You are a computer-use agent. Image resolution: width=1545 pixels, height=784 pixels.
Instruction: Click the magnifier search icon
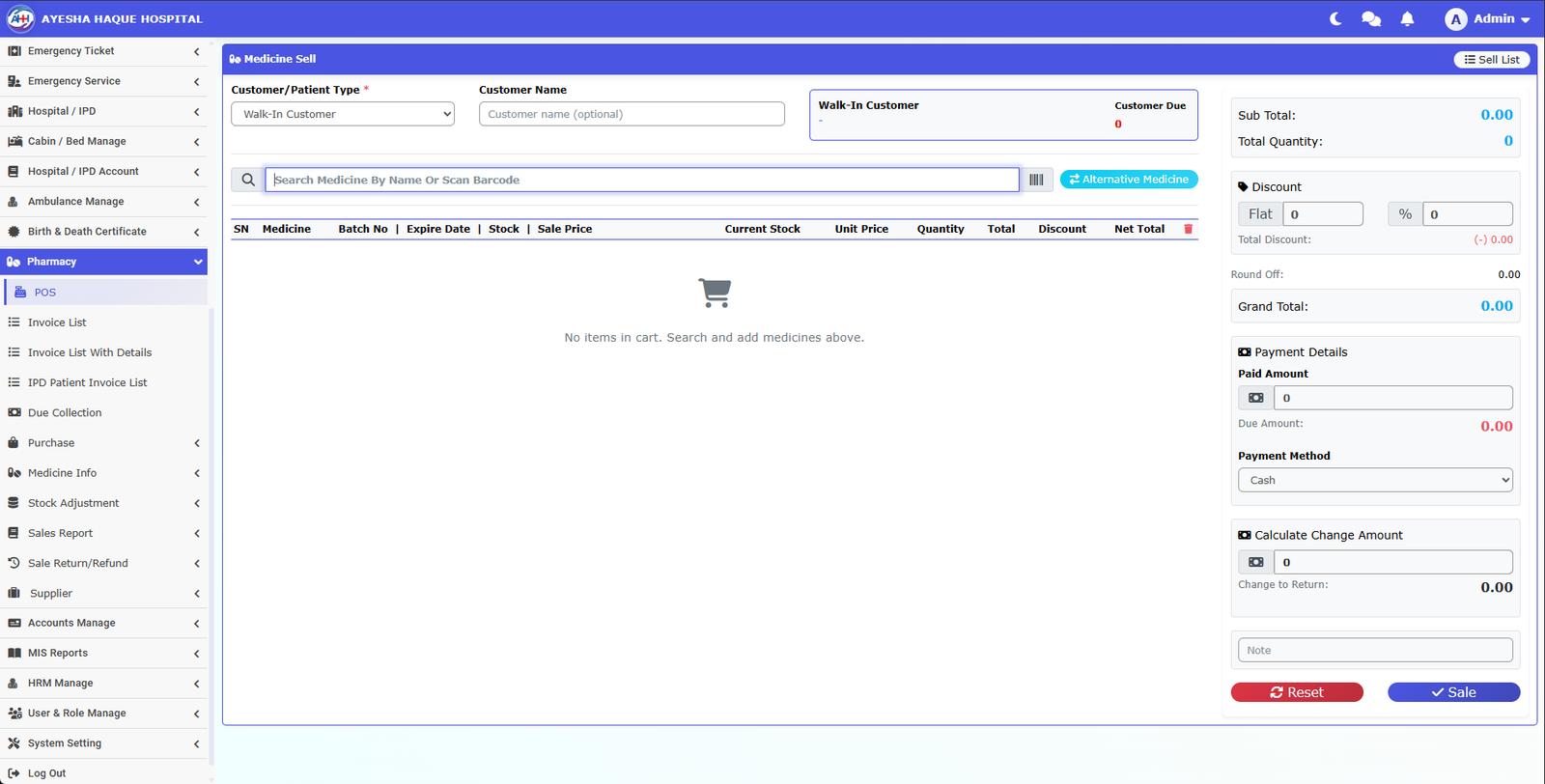pyautogui.click(x=248, y=180)
